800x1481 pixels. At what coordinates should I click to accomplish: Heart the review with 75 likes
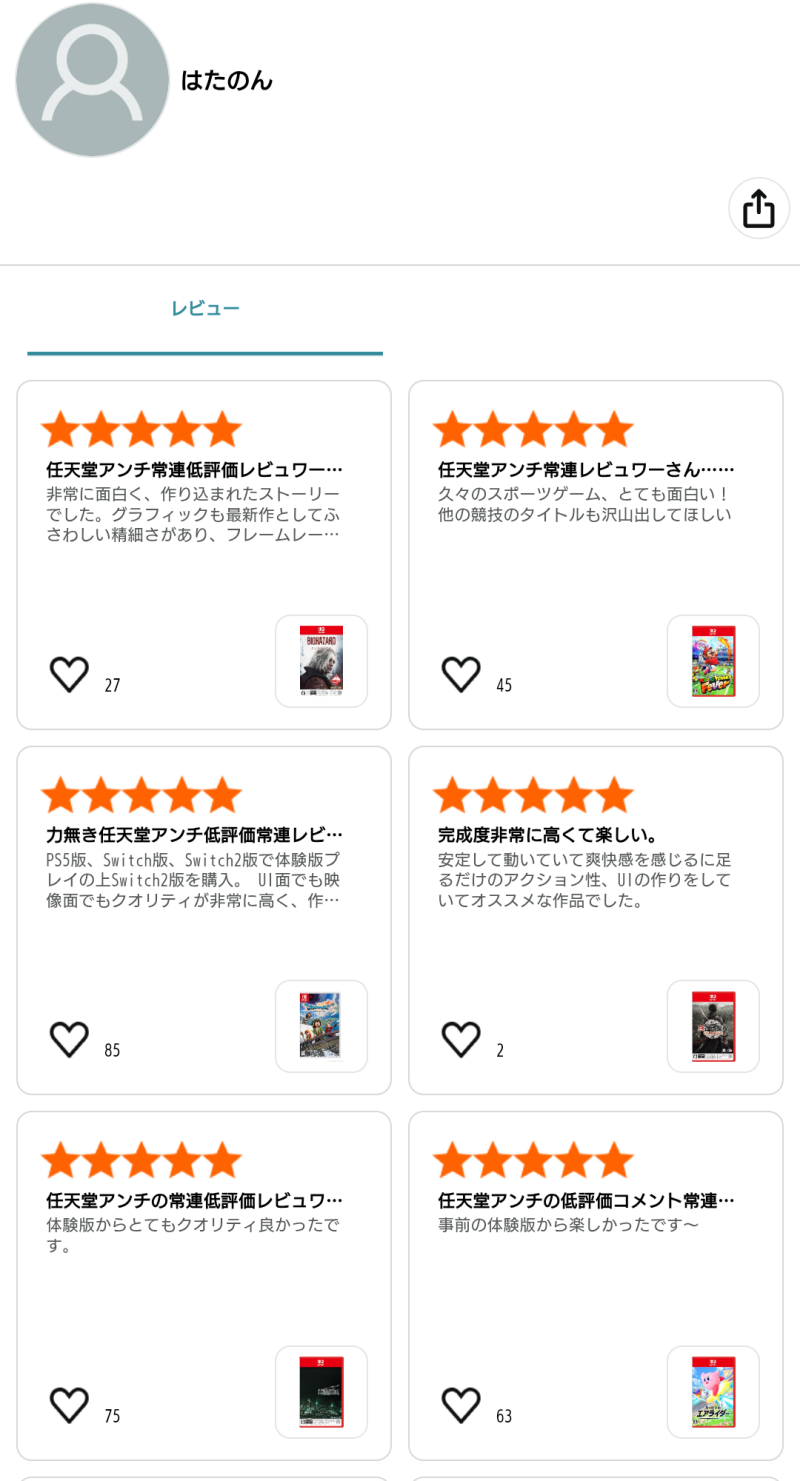[x=69, y=1406]
